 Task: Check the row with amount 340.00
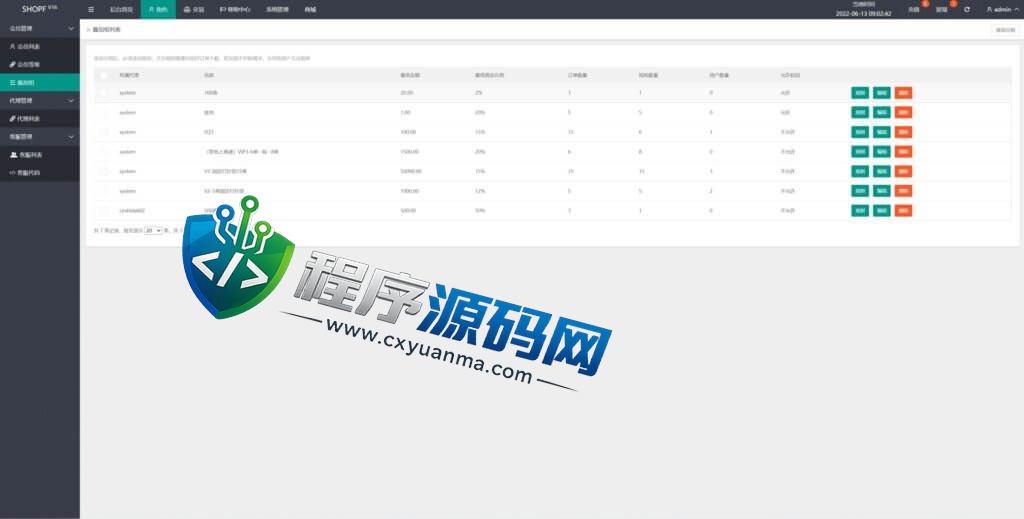(103, 132)
